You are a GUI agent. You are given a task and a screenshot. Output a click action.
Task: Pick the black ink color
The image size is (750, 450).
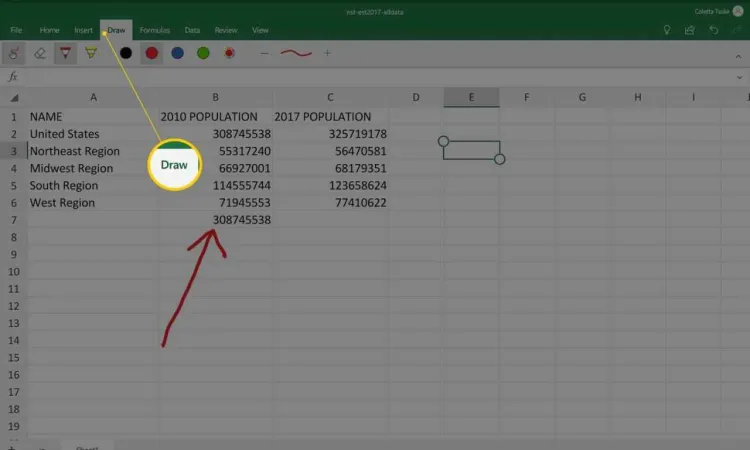coord(126,53)
